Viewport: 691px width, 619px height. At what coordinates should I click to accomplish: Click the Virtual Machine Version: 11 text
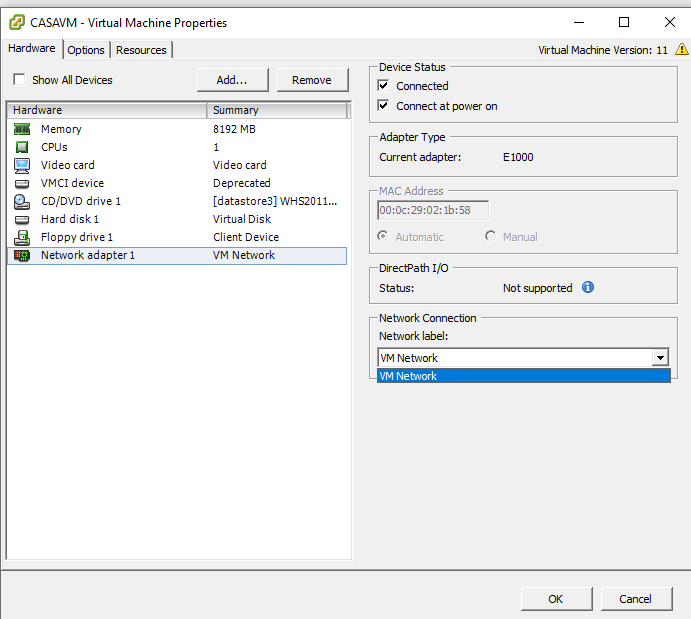[x=603, y=50]
